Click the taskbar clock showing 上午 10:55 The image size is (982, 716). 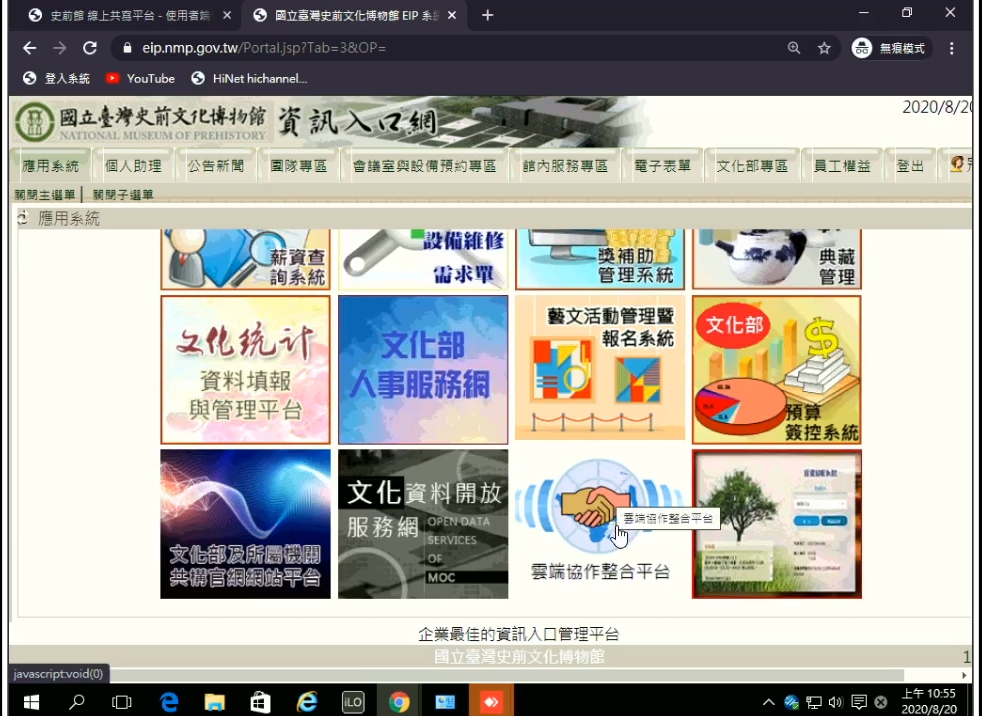click(929, 702)
